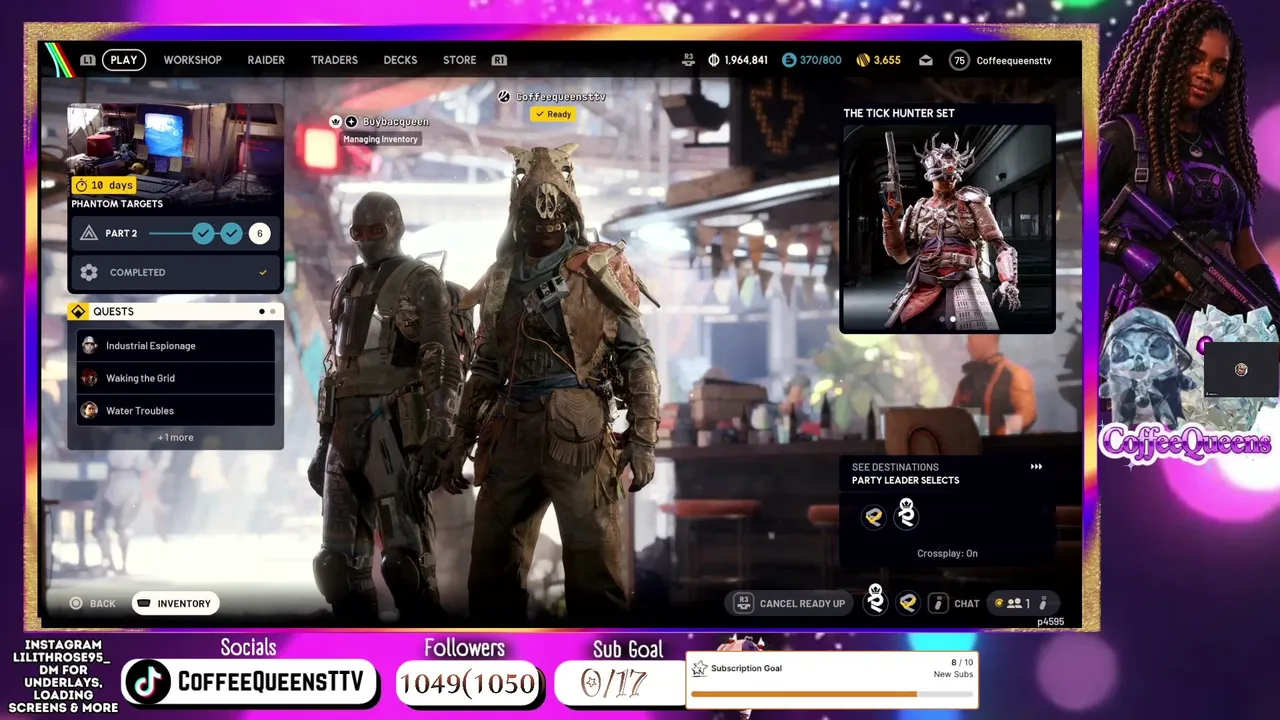
Task: Click the PHANTOM TARGETS title
Action: (117, 204)
